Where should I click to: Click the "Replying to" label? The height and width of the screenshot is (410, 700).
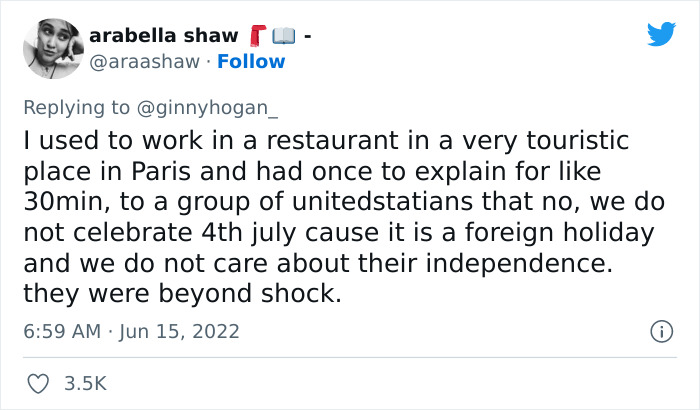pyautogui.click(x=76, y=108)
